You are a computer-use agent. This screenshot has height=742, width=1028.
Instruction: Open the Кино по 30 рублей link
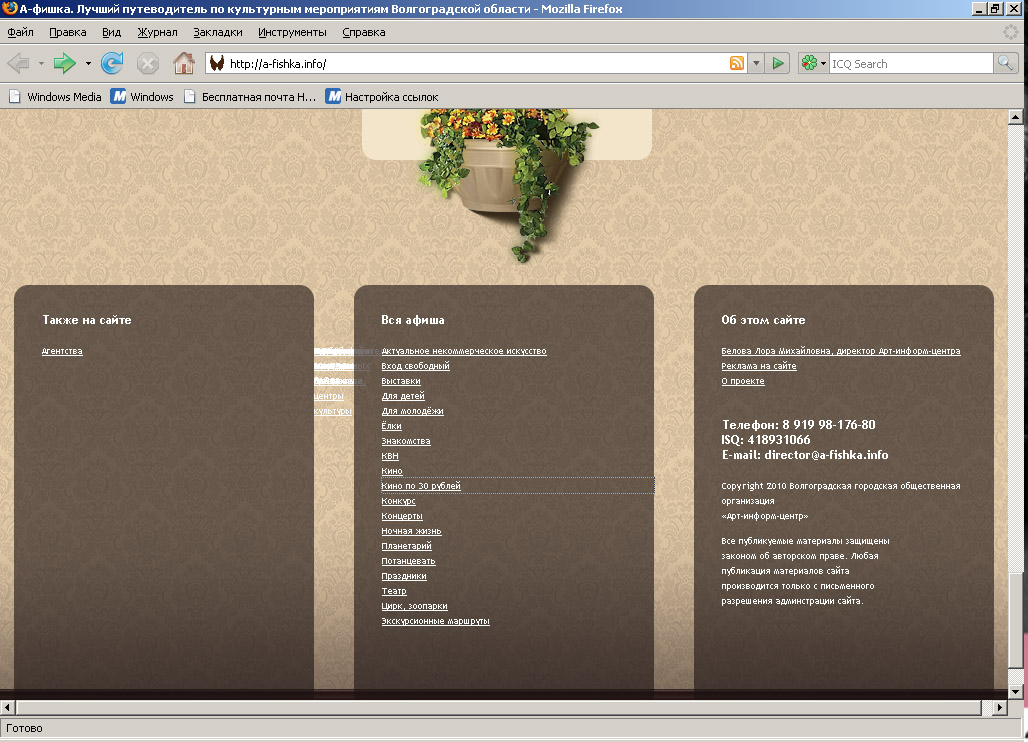pyautogui.click(x=421, y=486)
